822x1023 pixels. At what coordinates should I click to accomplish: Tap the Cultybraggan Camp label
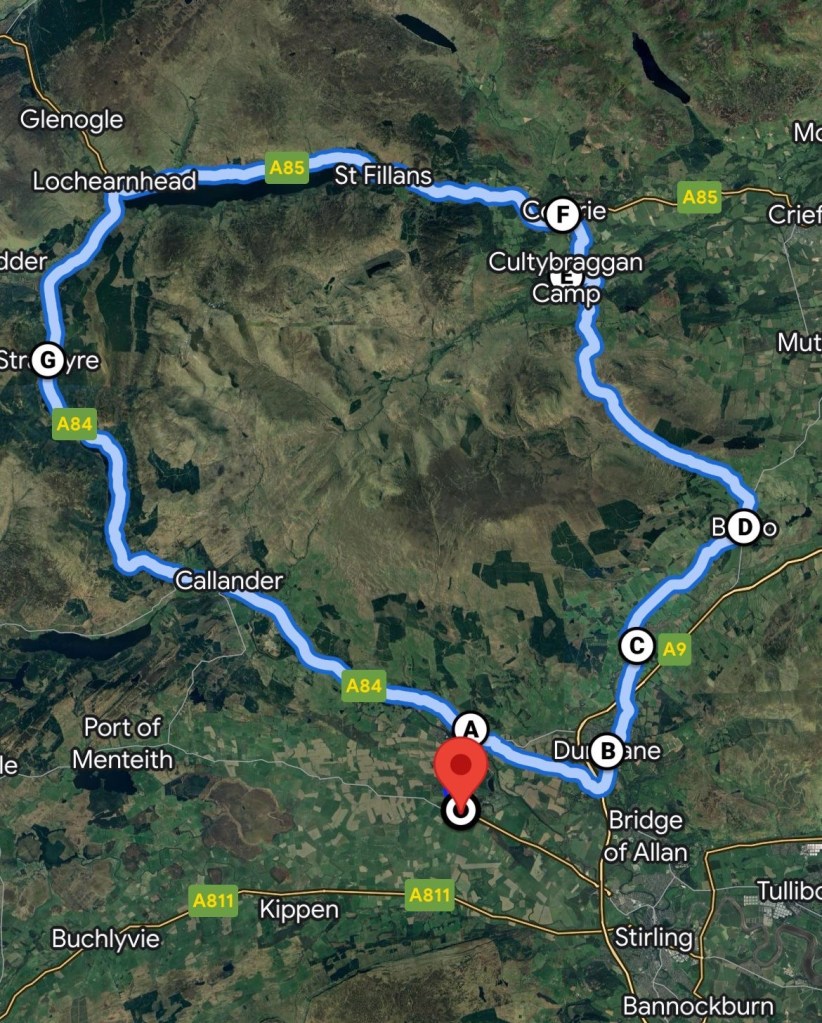click(566, 278)
